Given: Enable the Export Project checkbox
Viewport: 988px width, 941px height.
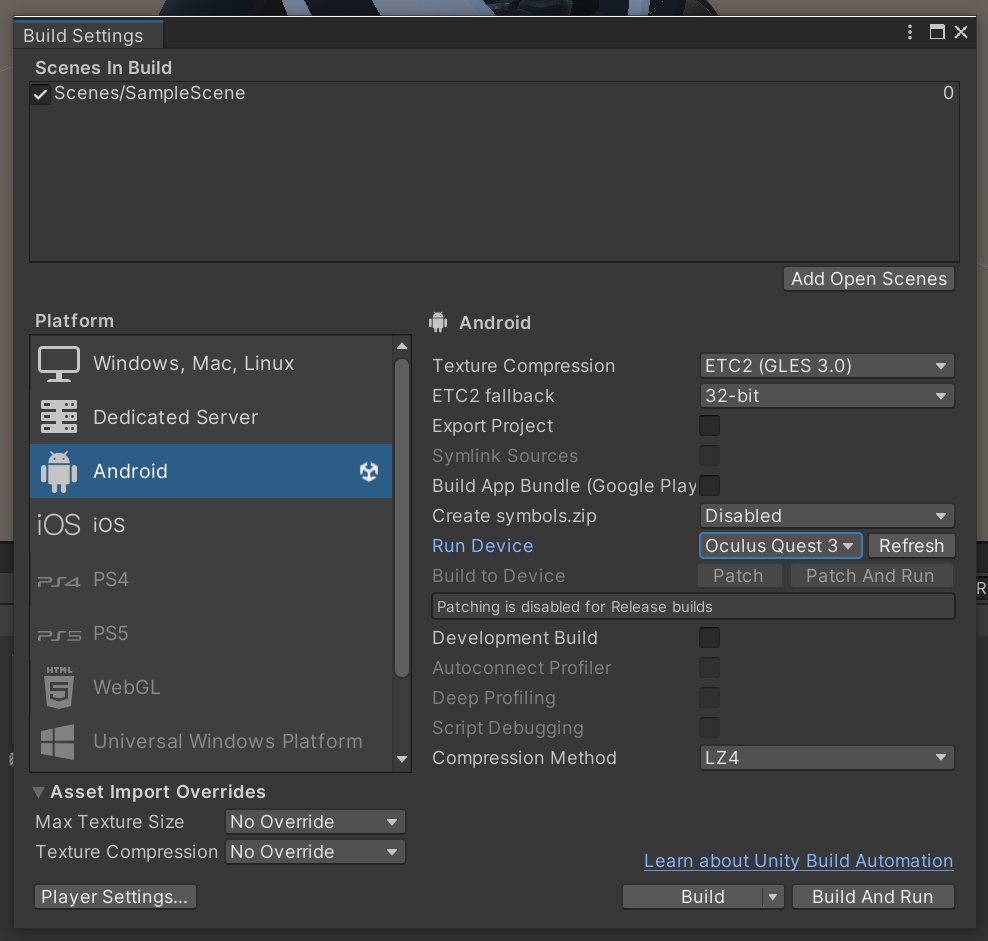Looking at the screenshot, I should [709, 425].
